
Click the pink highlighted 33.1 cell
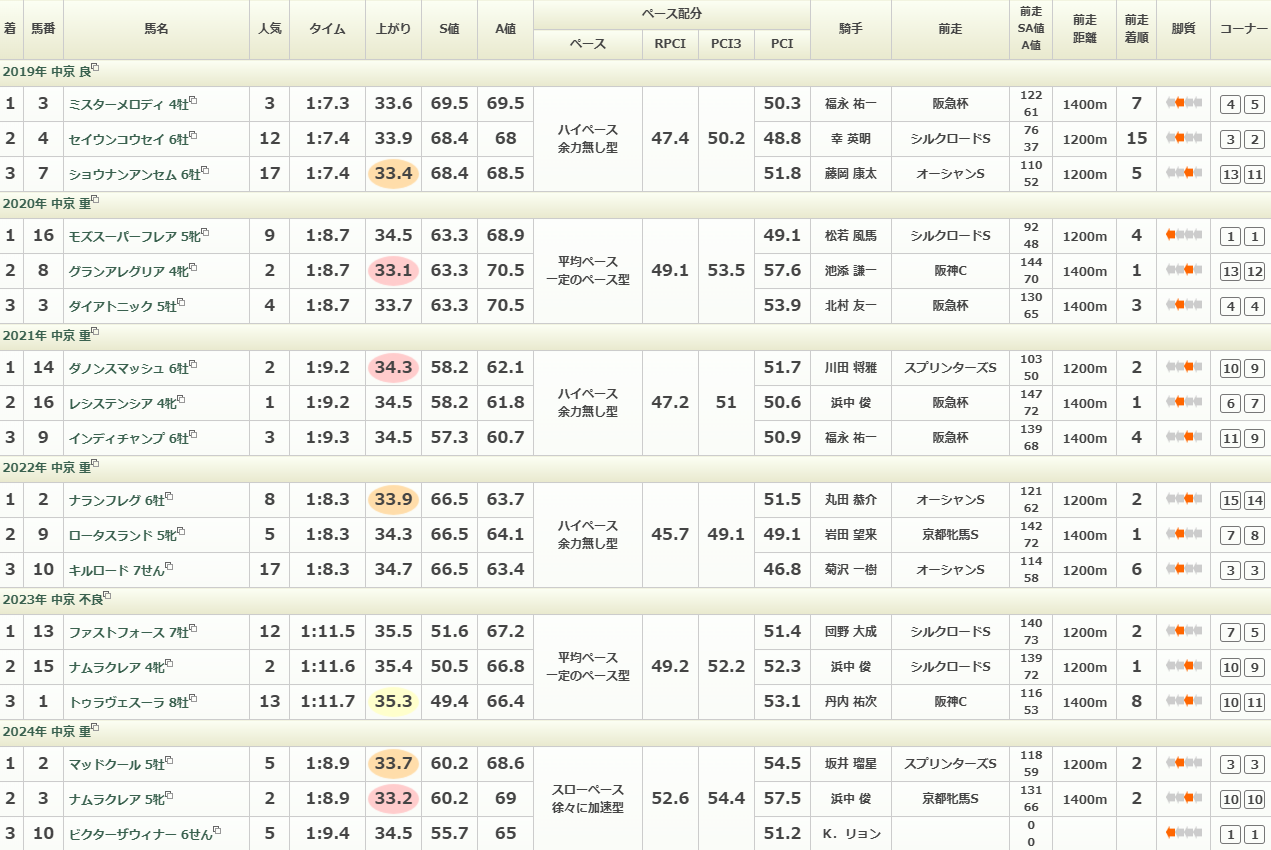point(393,270)
